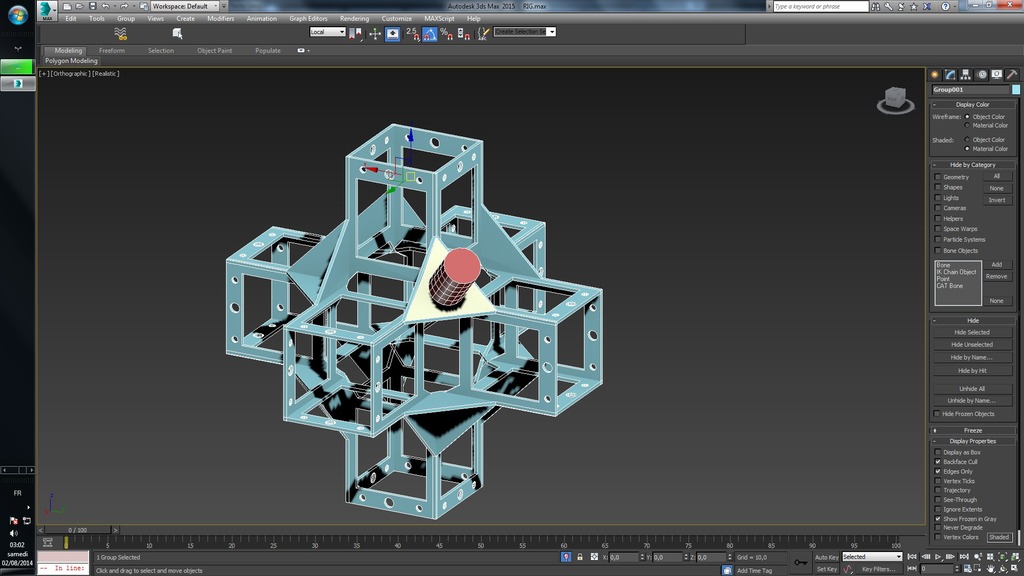The image size is (1024, 576).
Task: Toggle the Angle Snap icon
Action: point(430,33)
